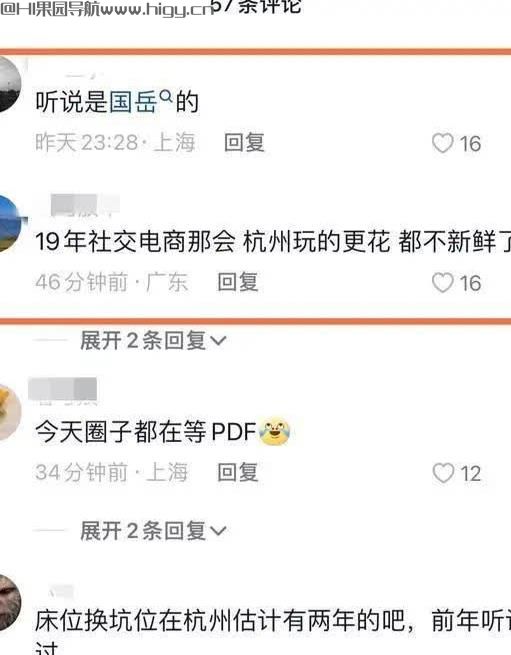Screen dimensions: 511x655
Task: Tap the crying-laugh emoji after PDF
Action: pyautogui.click(x=275, y=431)
